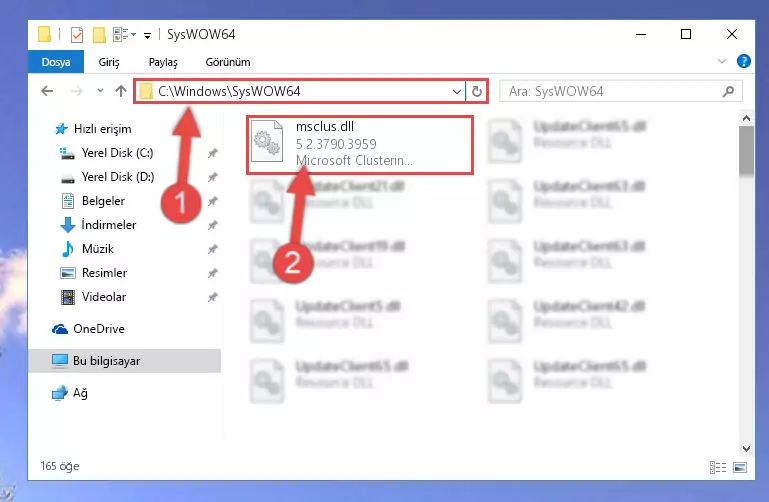Screen dimensions: 769x502
Task: Open Videolar folder in sidebar
Action: (x=94, y=297)
